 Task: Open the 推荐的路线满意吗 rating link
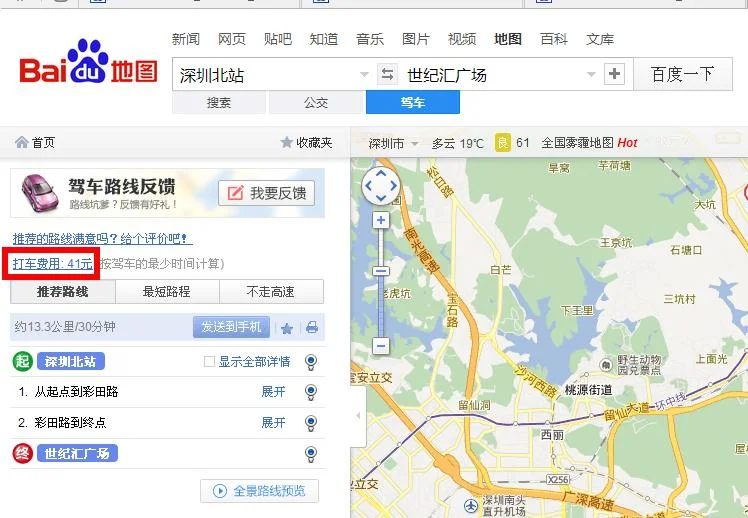(x=102, y=238)
